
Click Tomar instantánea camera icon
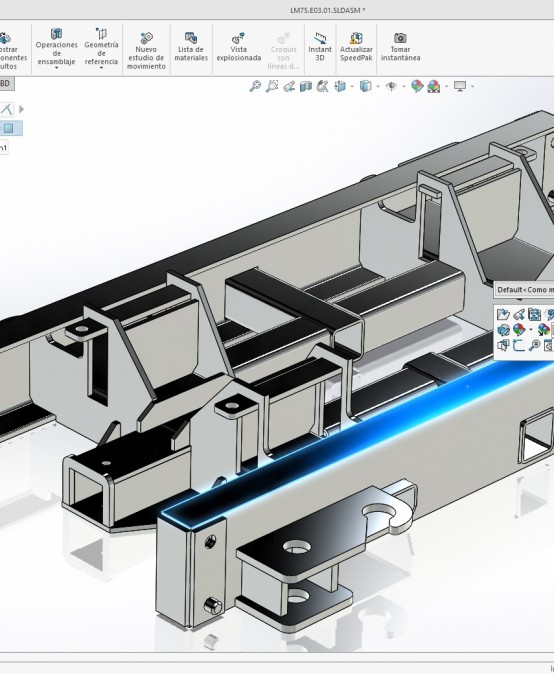[400, 38]
